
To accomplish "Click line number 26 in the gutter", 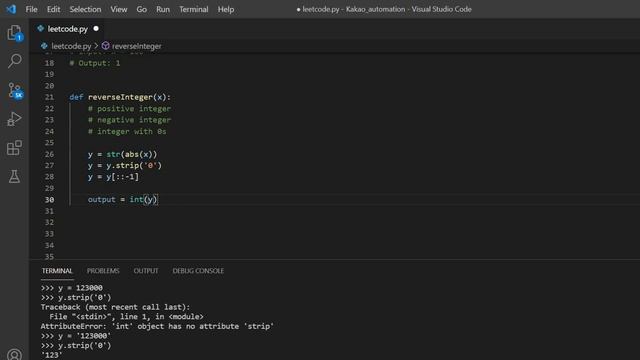I will [x=49, y=154].
